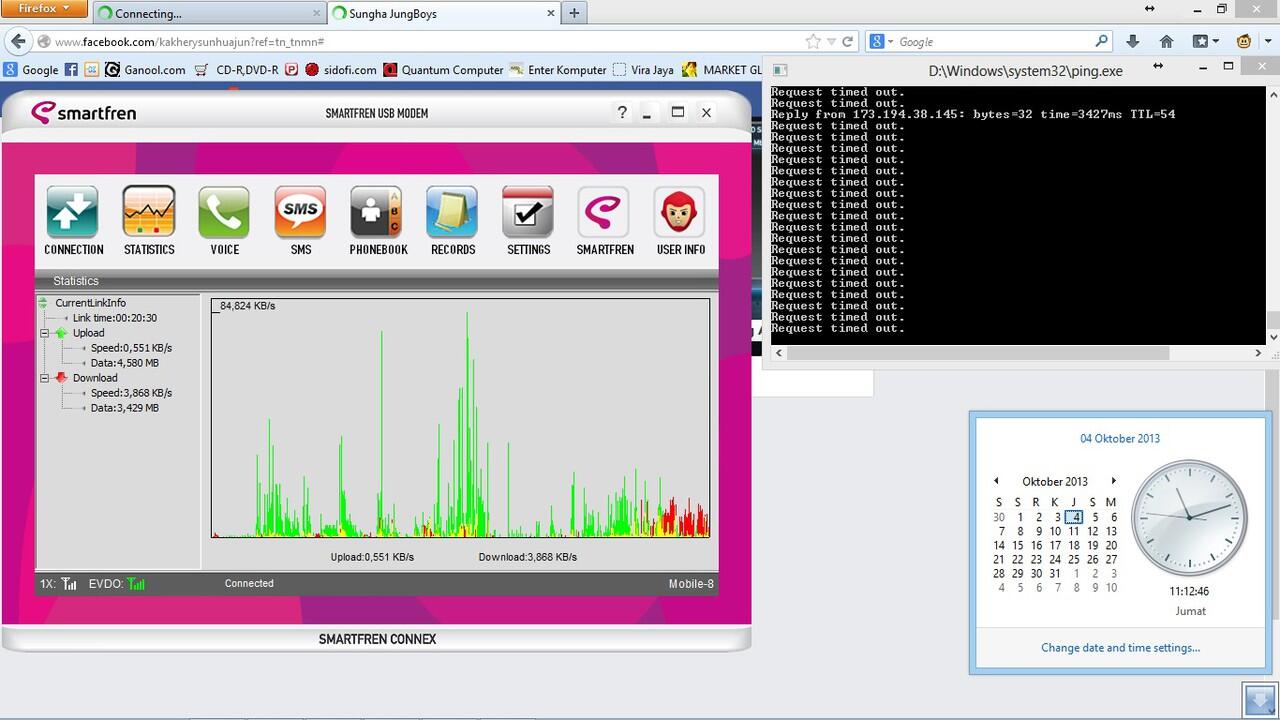This screenshot has height=720, width=1280.
Task: Open the Firefox downloads arrow icon
Action: [1133, 42]
